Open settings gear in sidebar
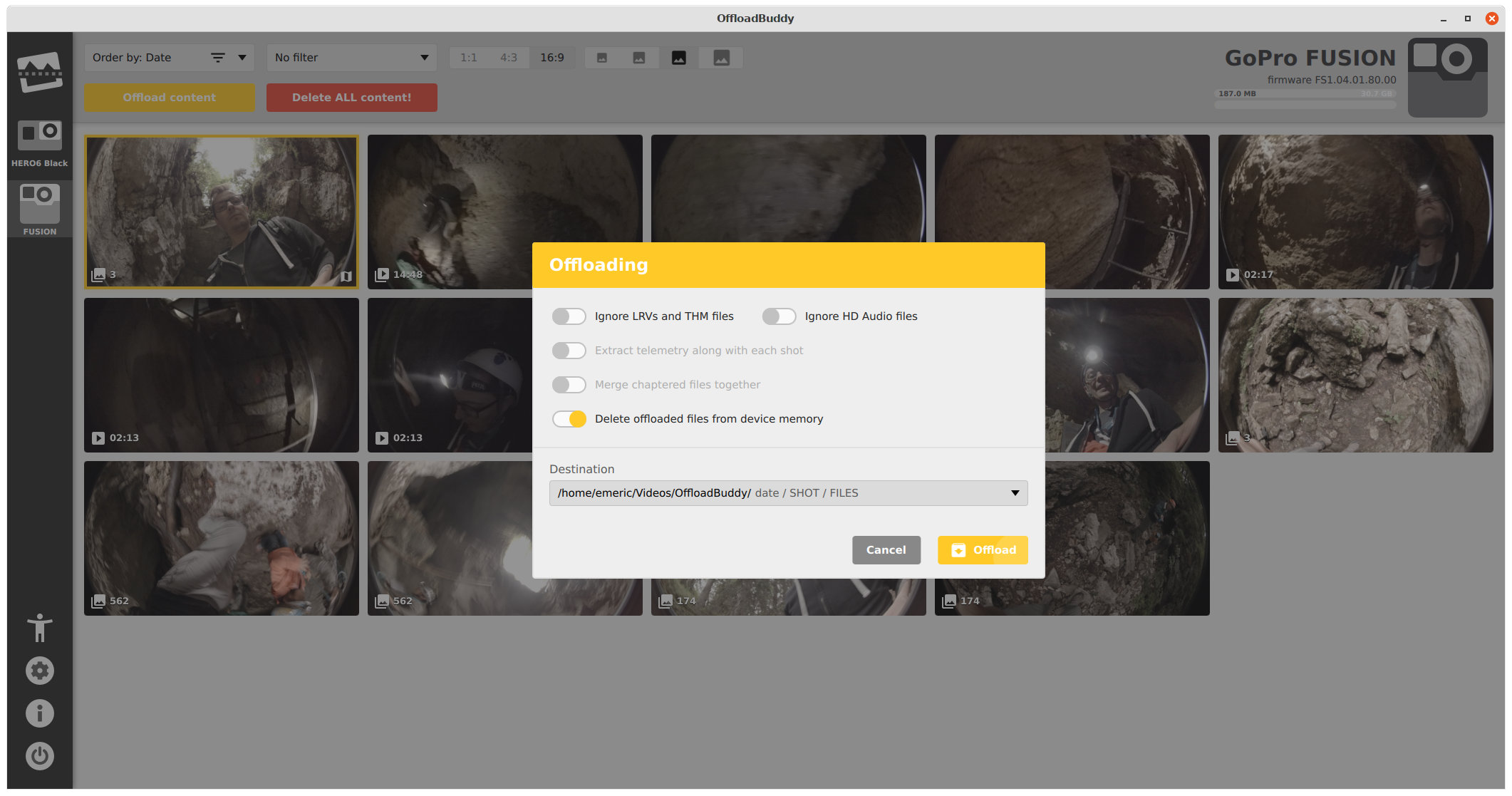Screen dimensions: 1512x796 pos(39,671)
